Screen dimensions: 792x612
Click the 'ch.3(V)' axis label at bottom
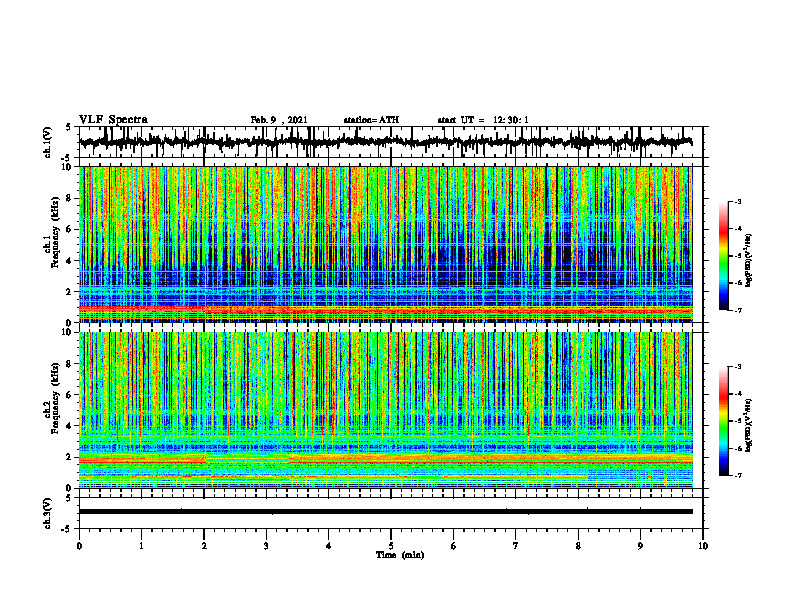pos(48,513)
